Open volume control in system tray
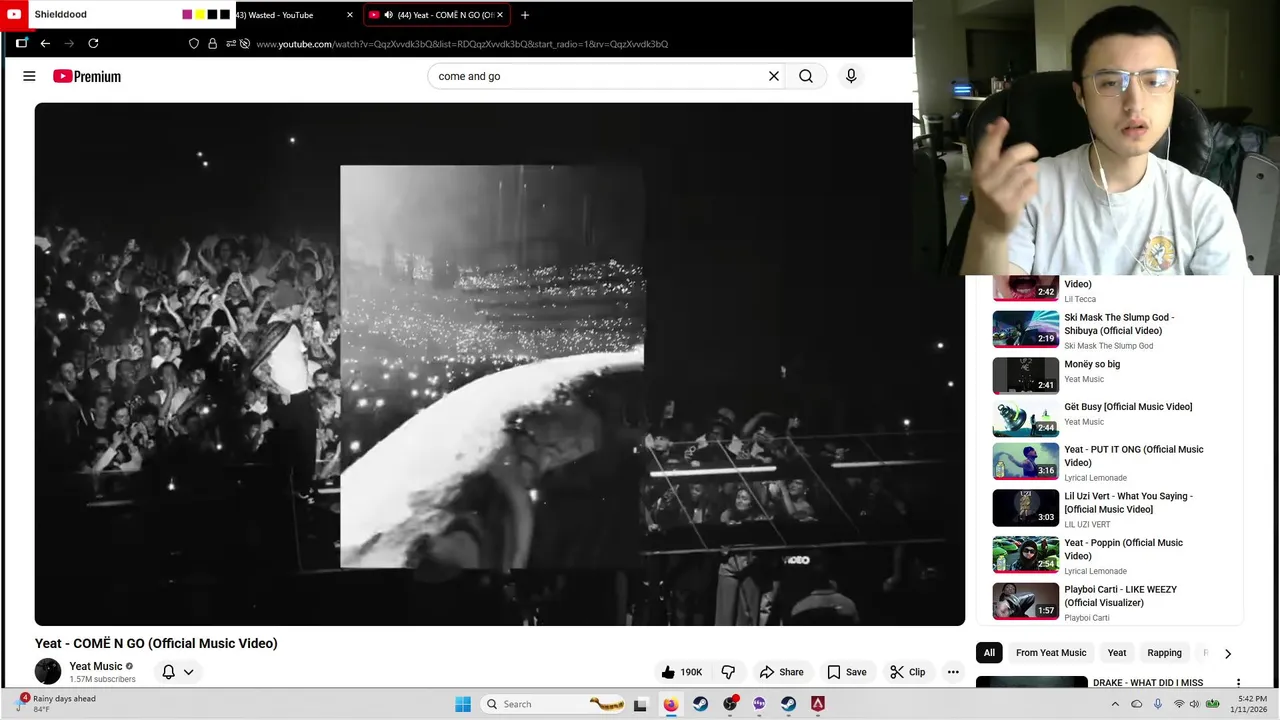The image size is (1280, 720). (x=1192, y=704)
